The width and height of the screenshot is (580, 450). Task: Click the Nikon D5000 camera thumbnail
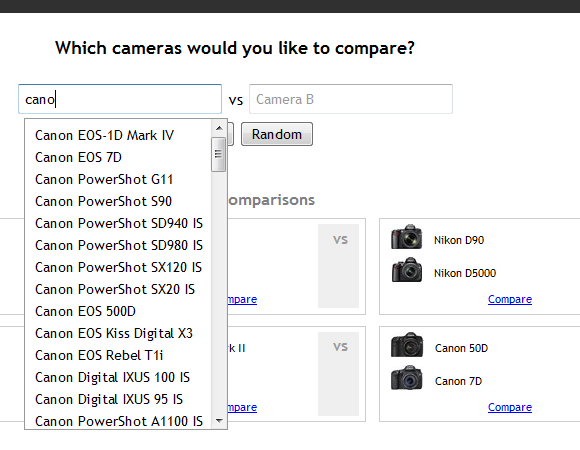point(407,270)
